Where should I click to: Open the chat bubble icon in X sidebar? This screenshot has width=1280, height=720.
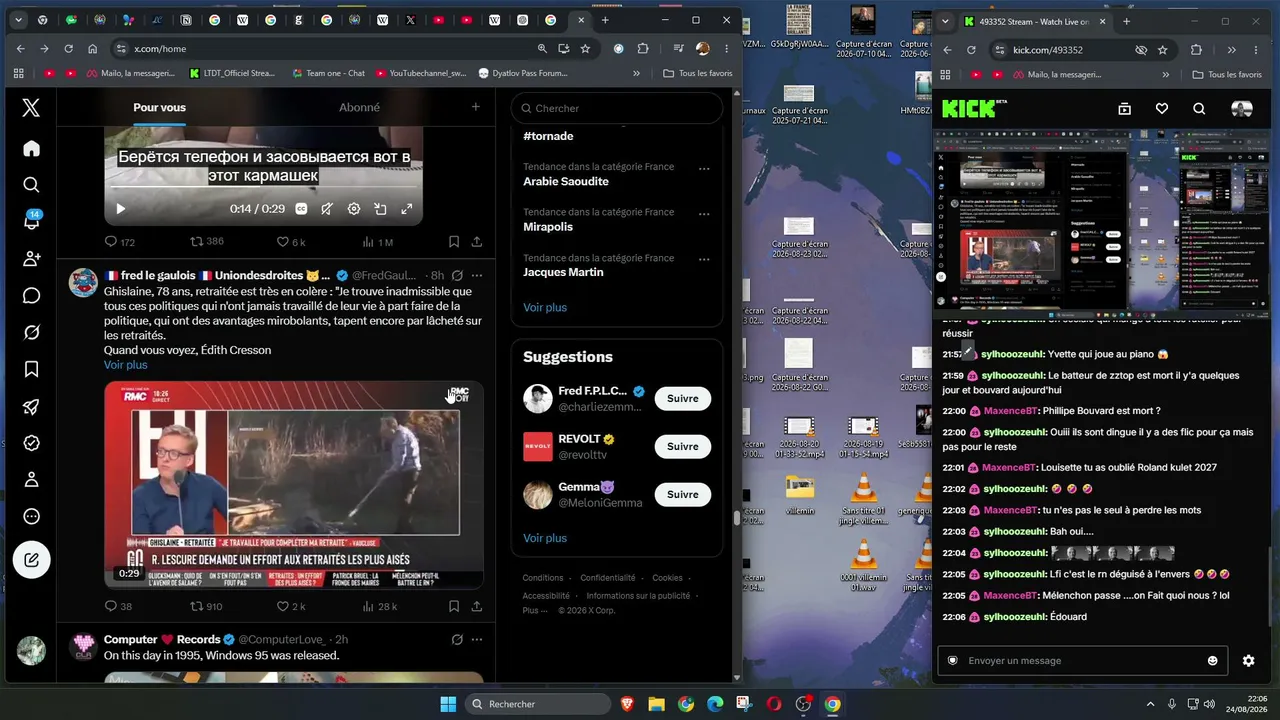[31, 295]
